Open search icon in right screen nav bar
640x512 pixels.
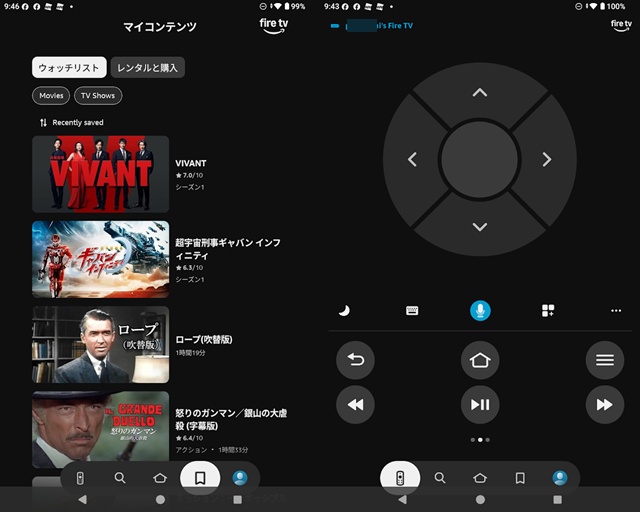[440, 478]
